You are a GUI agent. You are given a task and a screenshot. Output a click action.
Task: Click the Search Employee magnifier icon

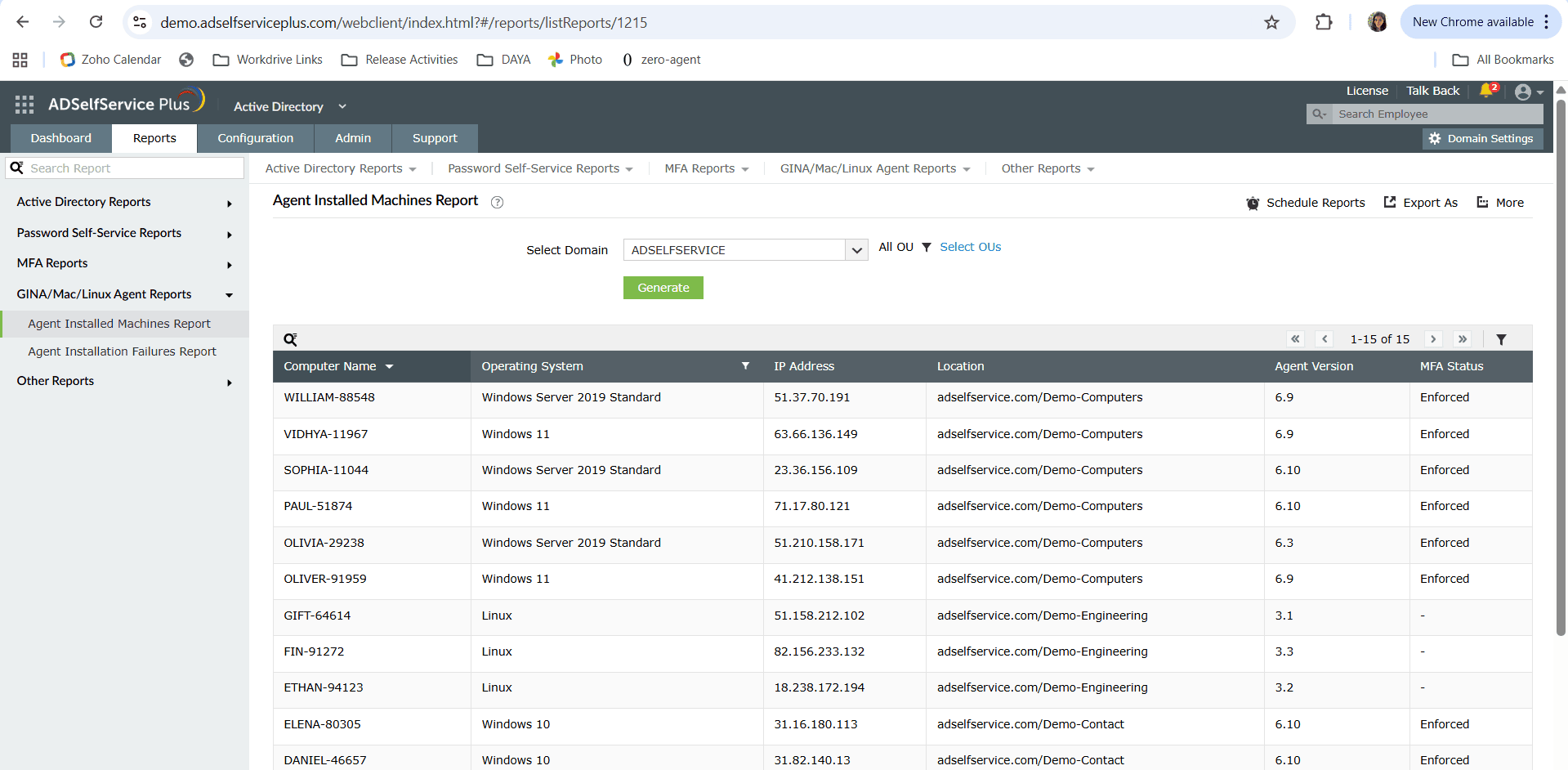[1319, 114]
